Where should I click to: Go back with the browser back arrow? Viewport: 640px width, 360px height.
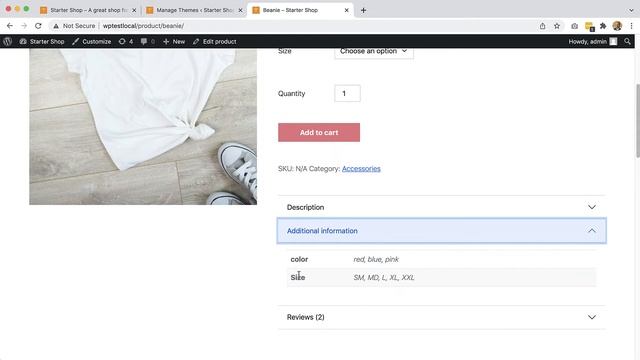pos(10,26)
